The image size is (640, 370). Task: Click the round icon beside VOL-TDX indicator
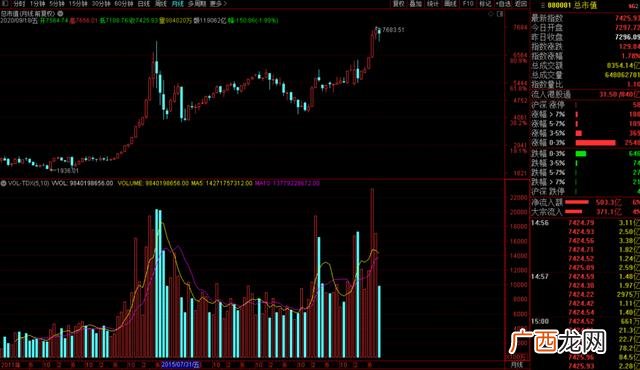3,184
